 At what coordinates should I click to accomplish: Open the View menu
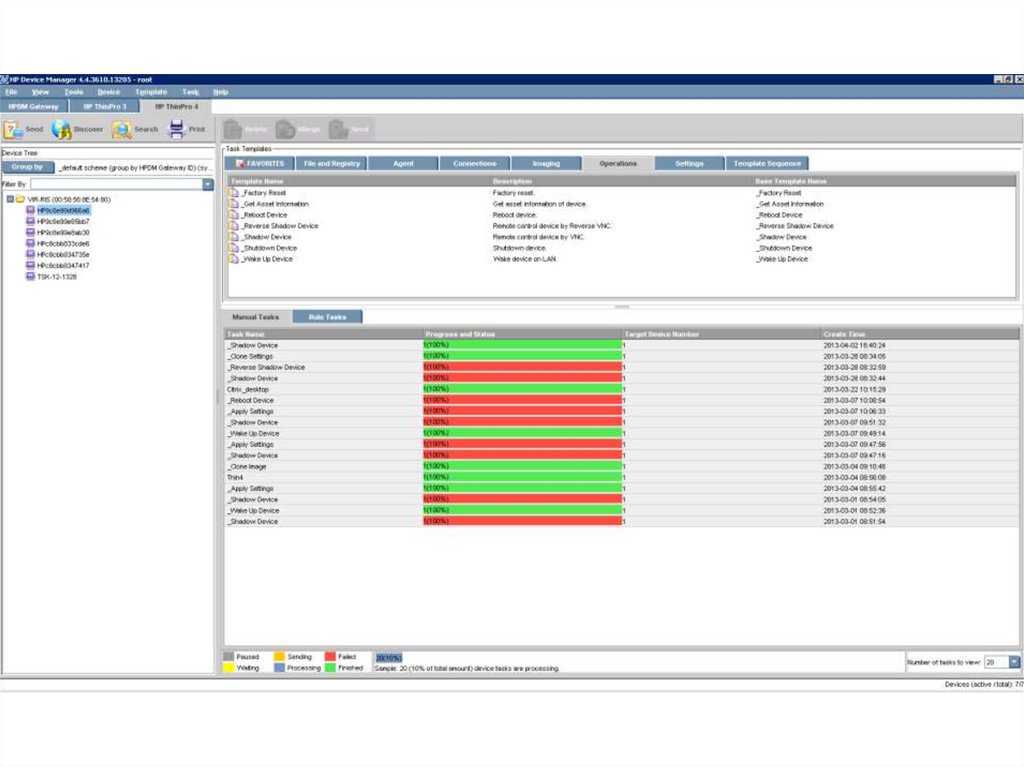pos(40,92)
